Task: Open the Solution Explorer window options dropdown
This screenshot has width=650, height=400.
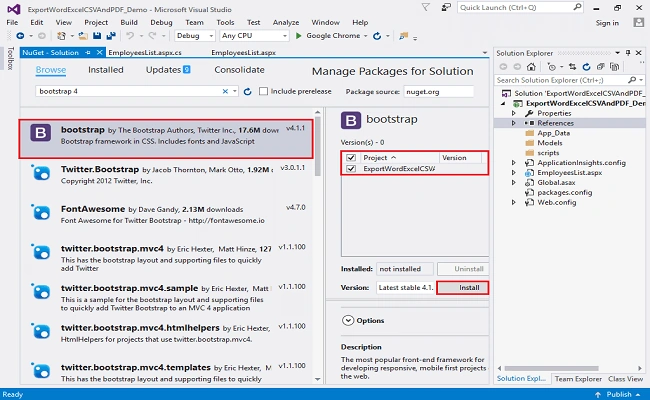Action: coord(617,53)
